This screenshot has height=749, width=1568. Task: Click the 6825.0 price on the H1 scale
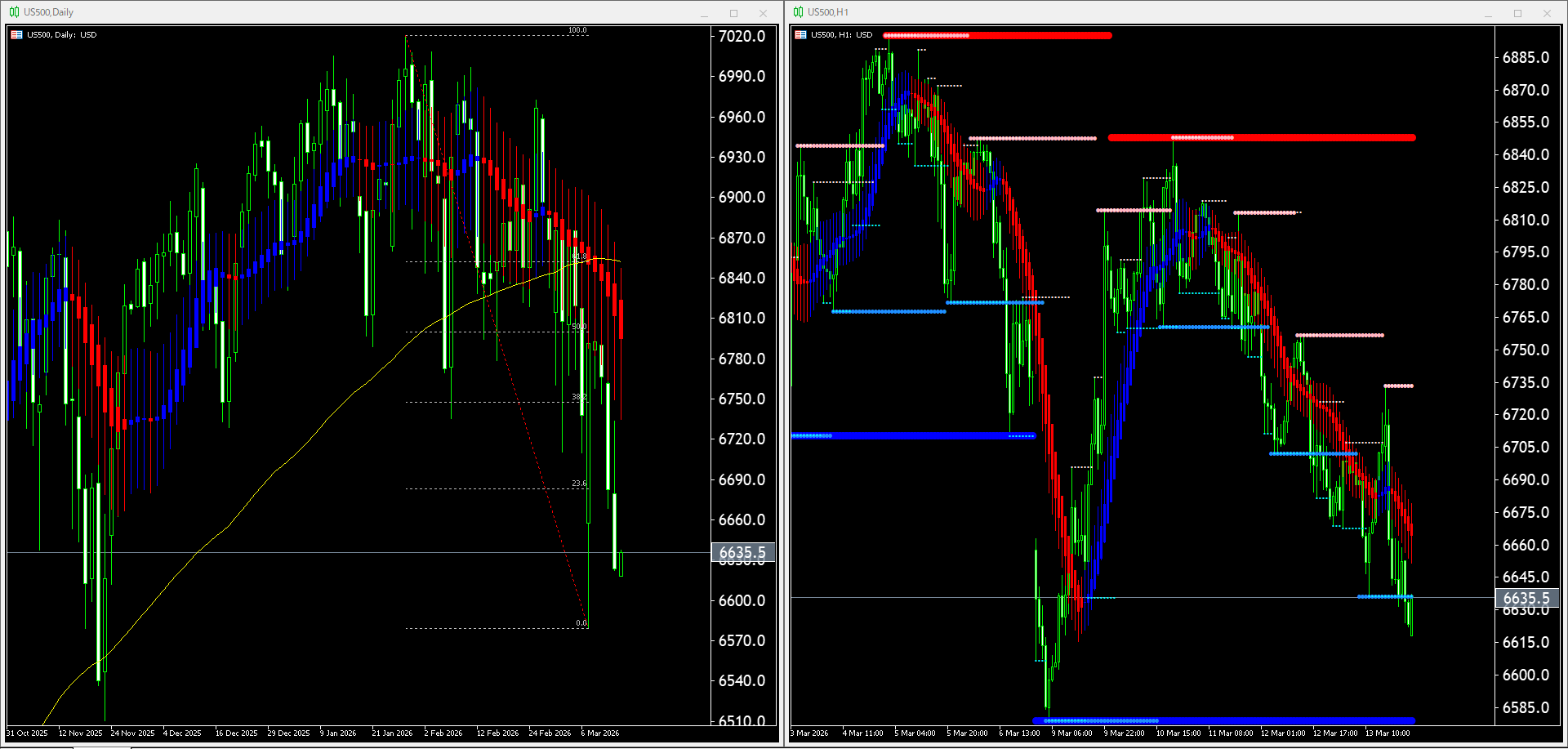click(1526, 187)
